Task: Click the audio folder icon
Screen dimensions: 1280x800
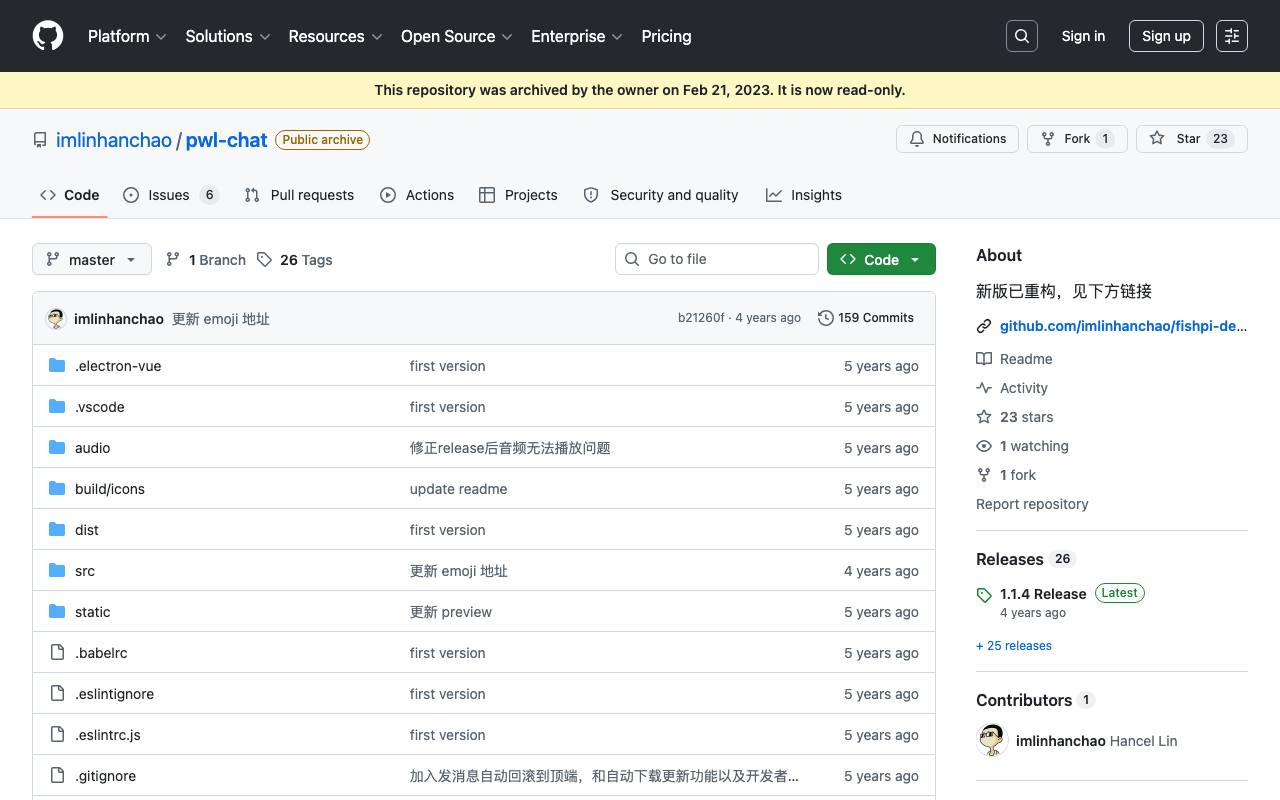Action: pyautogui.click(x=57, y=448)
